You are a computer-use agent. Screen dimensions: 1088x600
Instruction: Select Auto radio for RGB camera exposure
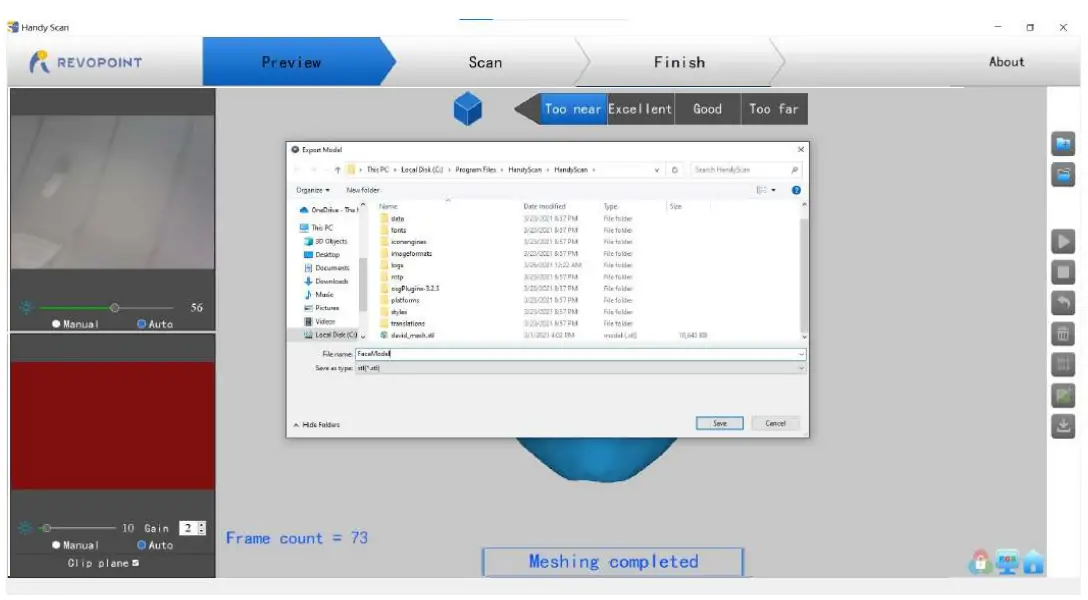[x=142, y=324]
